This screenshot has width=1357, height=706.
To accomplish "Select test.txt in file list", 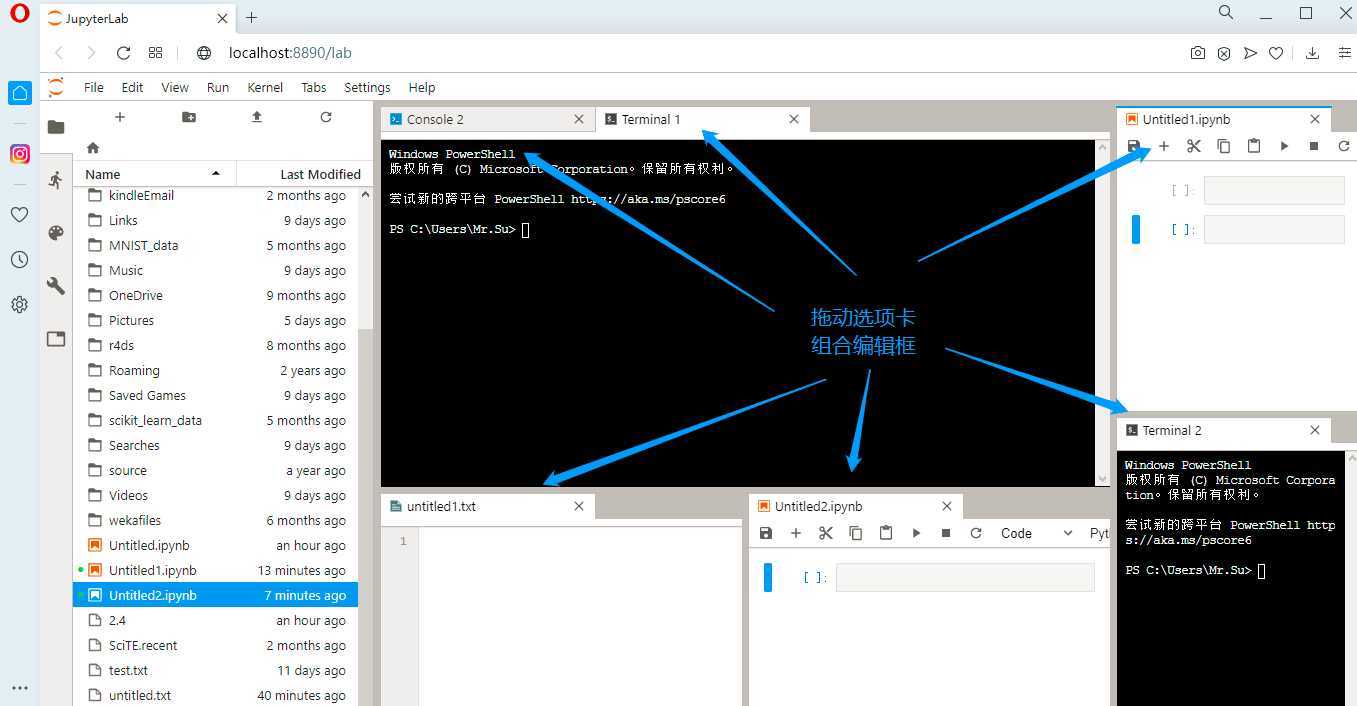I will coord(216,670).
